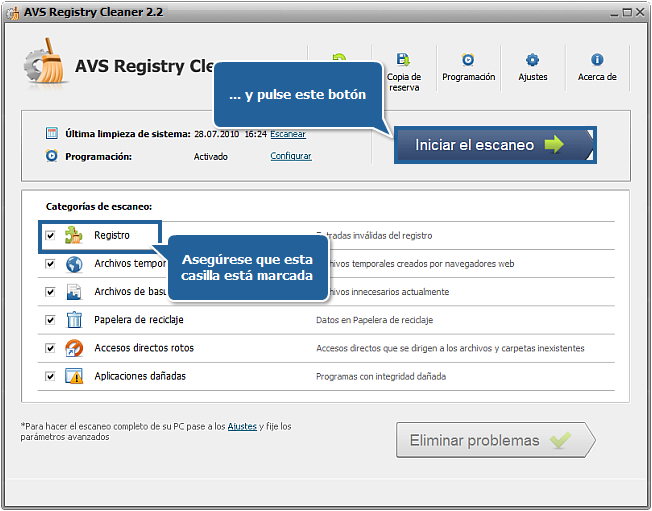Toggle the Aplicaciones dañadas checkbox
652x511 pixels.
(50, 376)
